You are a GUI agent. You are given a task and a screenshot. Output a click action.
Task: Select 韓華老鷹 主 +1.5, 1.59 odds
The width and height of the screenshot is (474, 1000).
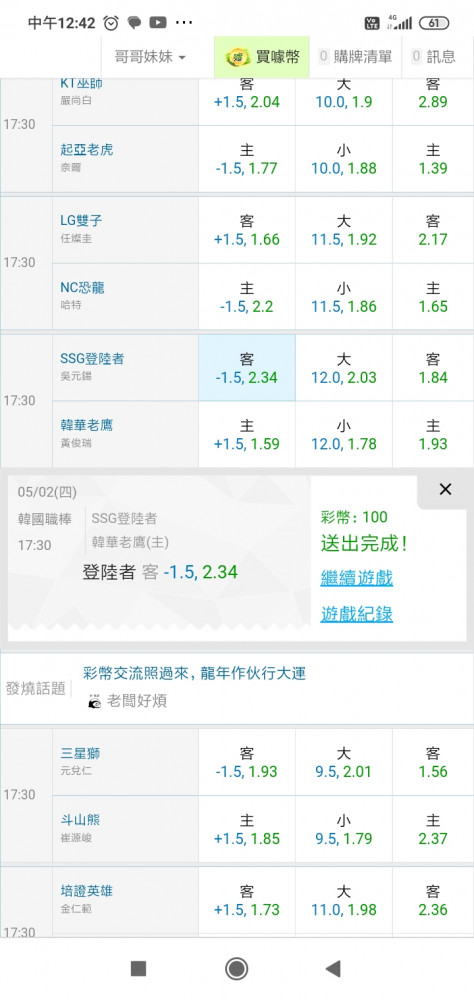click(x=247, y=434)
